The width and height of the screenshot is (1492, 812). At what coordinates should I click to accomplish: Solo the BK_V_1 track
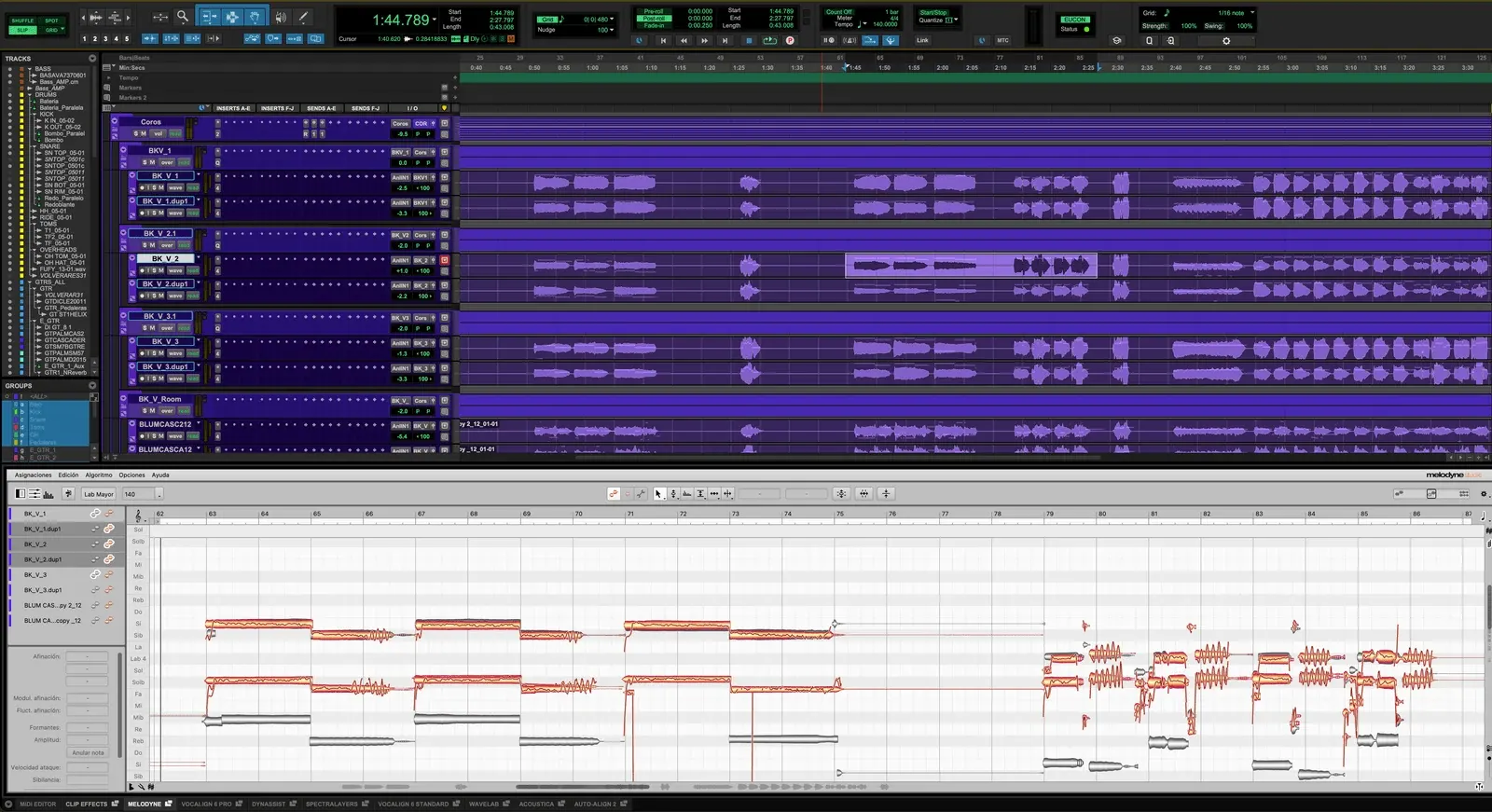tap(152, 187)
